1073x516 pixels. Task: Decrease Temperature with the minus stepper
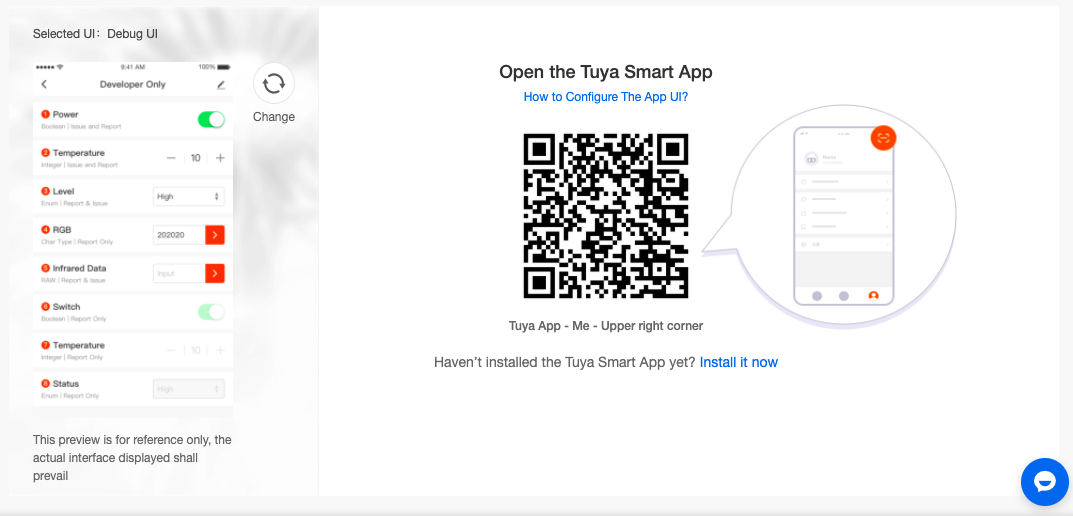pos(171,158)
